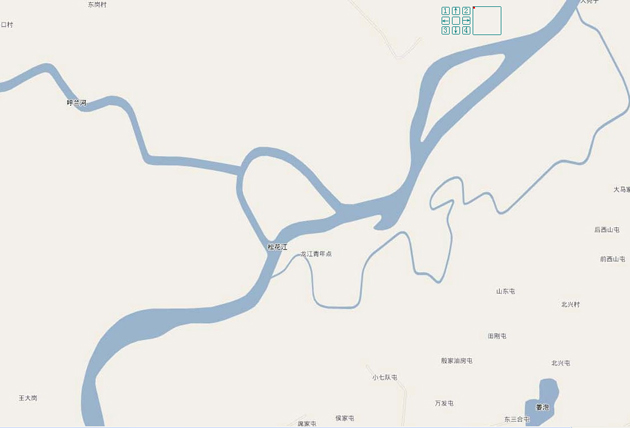
Task: Click the 小七队屯 village label
Action: point(385,377)
